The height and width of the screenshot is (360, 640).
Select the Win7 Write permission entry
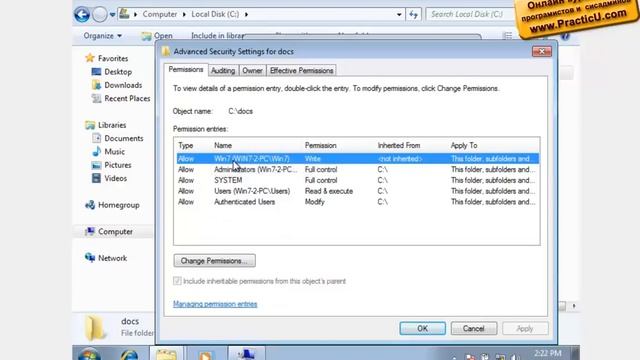(358, 159)
